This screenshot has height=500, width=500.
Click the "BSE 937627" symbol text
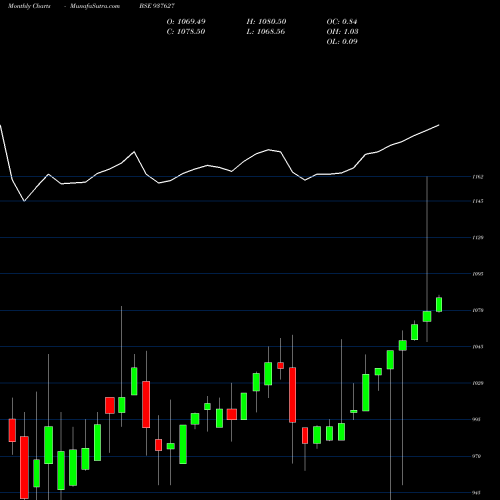[157, 6]
